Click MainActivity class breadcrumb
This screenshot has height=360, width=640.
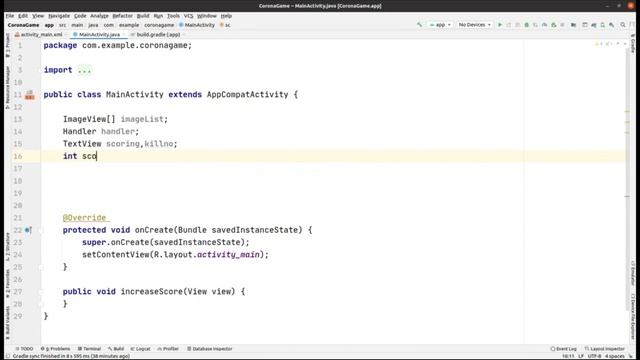click(x=197, y=25)
